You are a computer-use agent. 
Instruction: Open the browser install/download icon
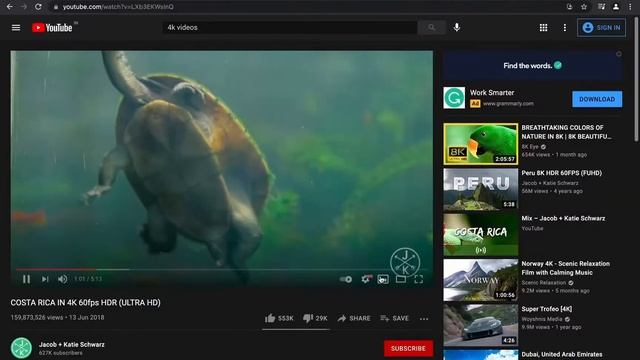pyautogui.click(x=569, y=7)
